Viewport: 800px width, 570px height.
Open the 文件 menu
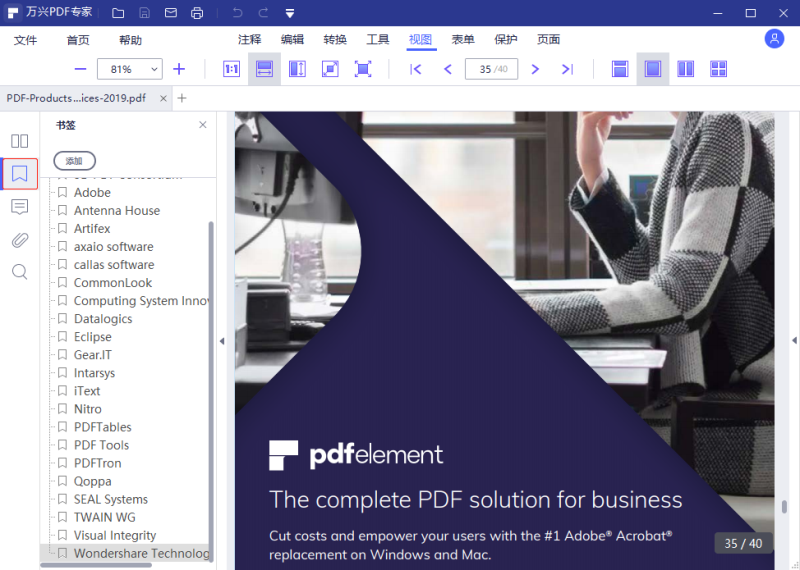click(26, 40)
